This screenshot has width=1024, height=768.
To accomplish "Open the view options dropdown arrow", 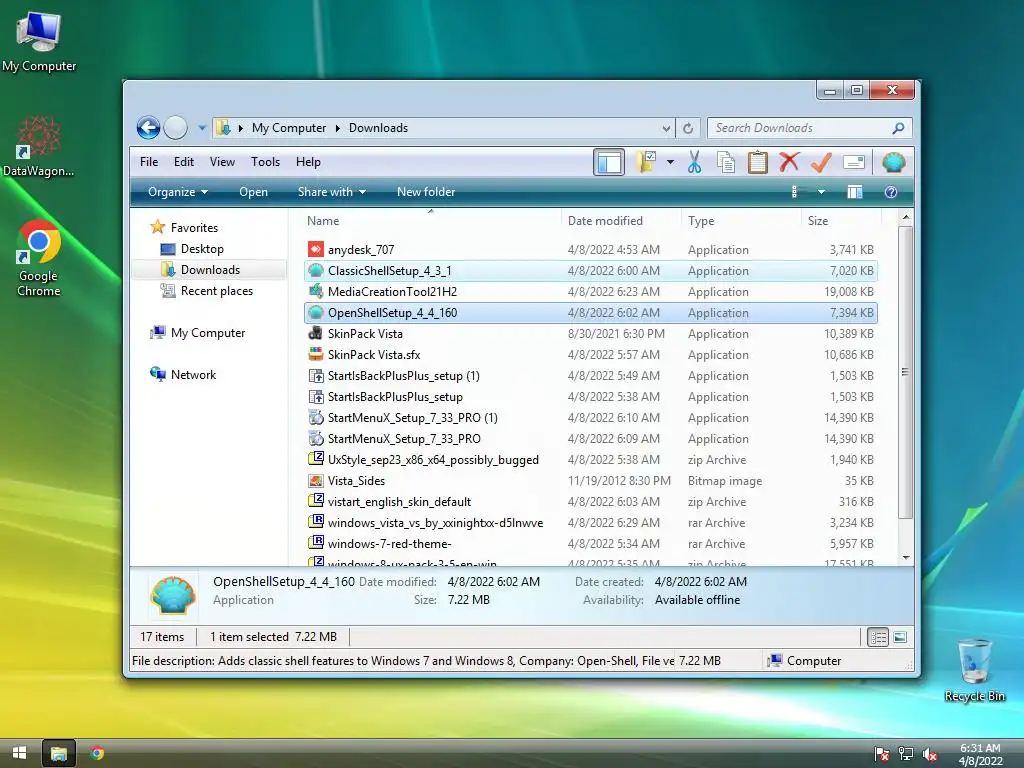I will [x=821, y=192].
